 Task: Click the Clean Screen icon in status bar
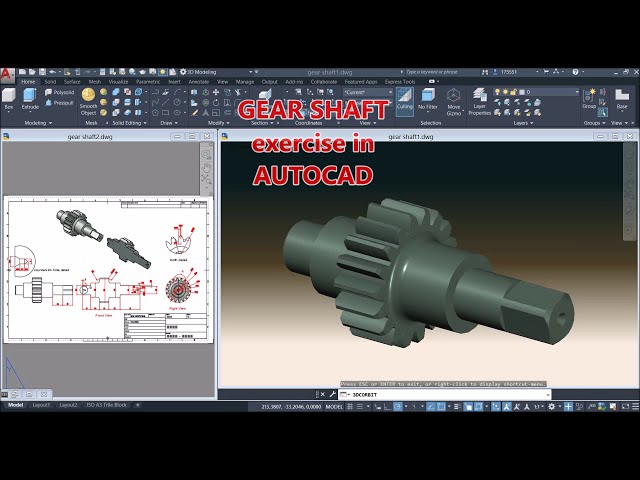625,407
